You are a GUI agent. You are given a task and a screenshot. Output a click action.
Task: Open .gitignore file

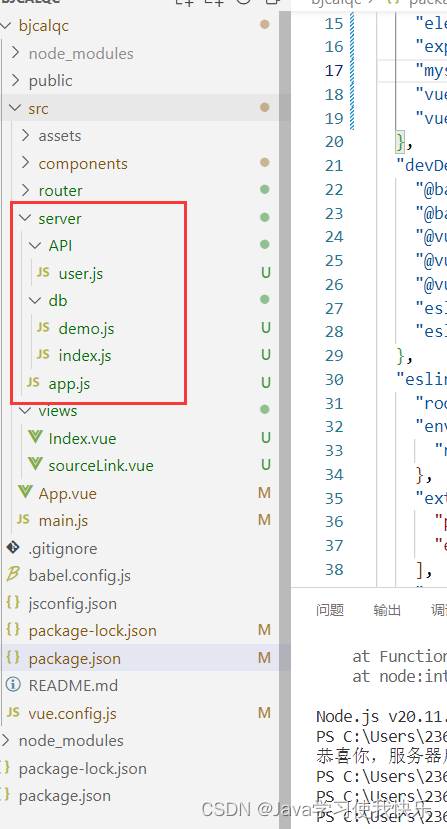click(x=63, y=549)
